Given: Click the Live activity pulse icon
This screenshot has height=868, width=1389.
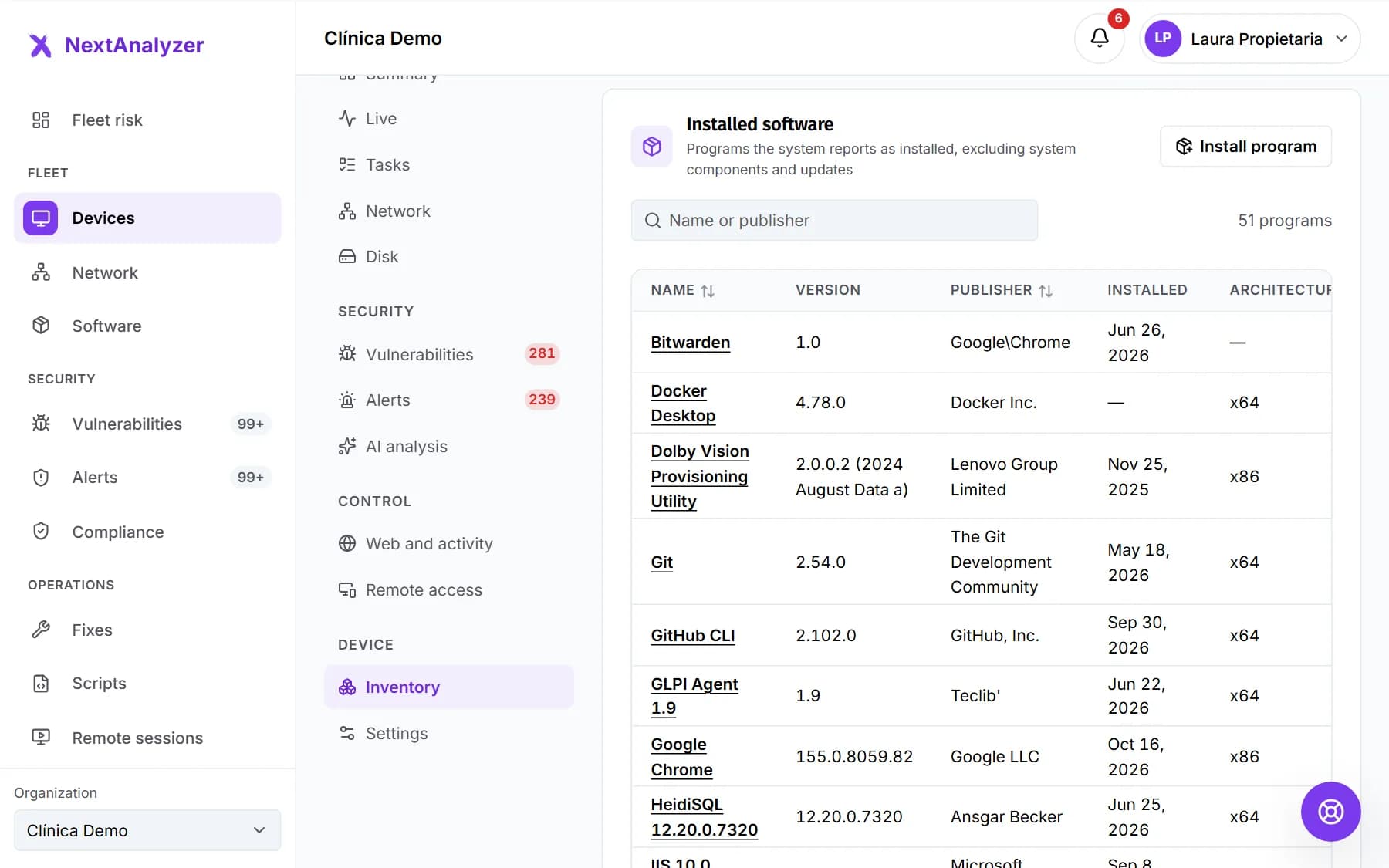Looking at the screenshot, I should point(347,118).
